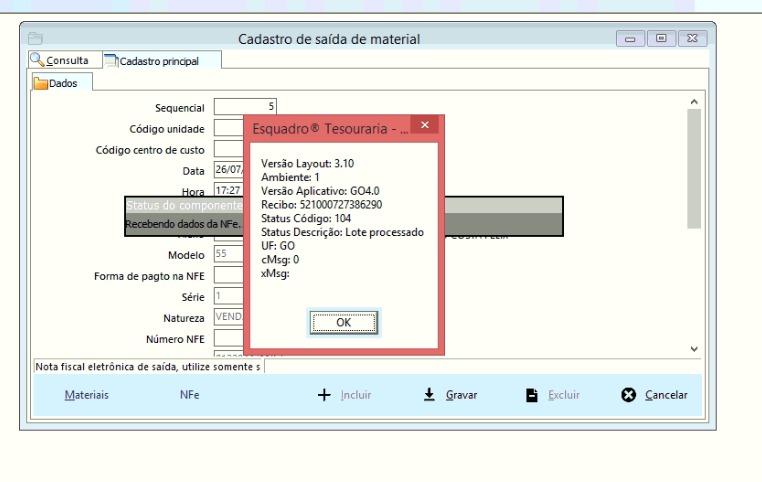Click the 'cMsg: 0' line

[280, 259]
